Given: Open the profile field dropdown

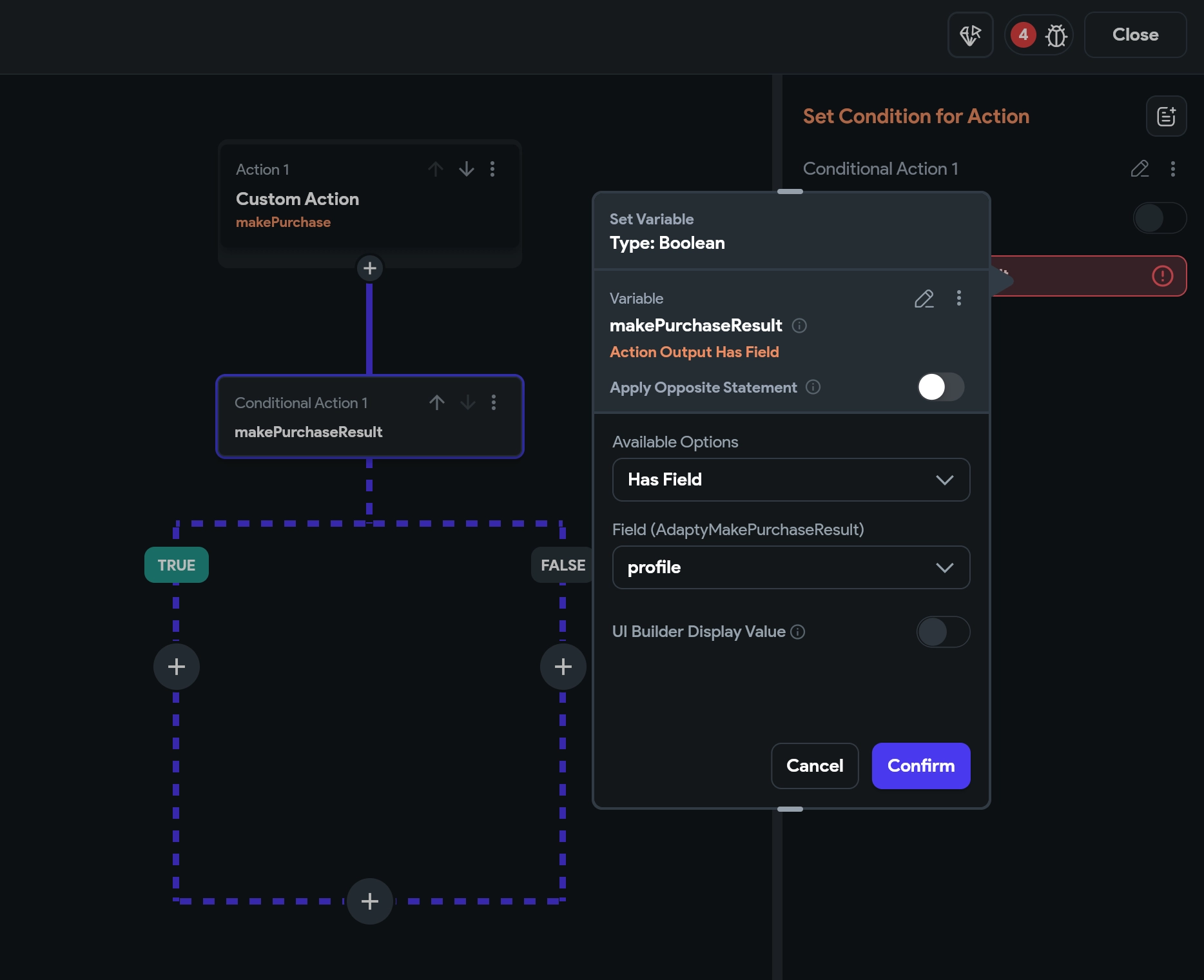Looking at the screenshot, I should 791,567.
